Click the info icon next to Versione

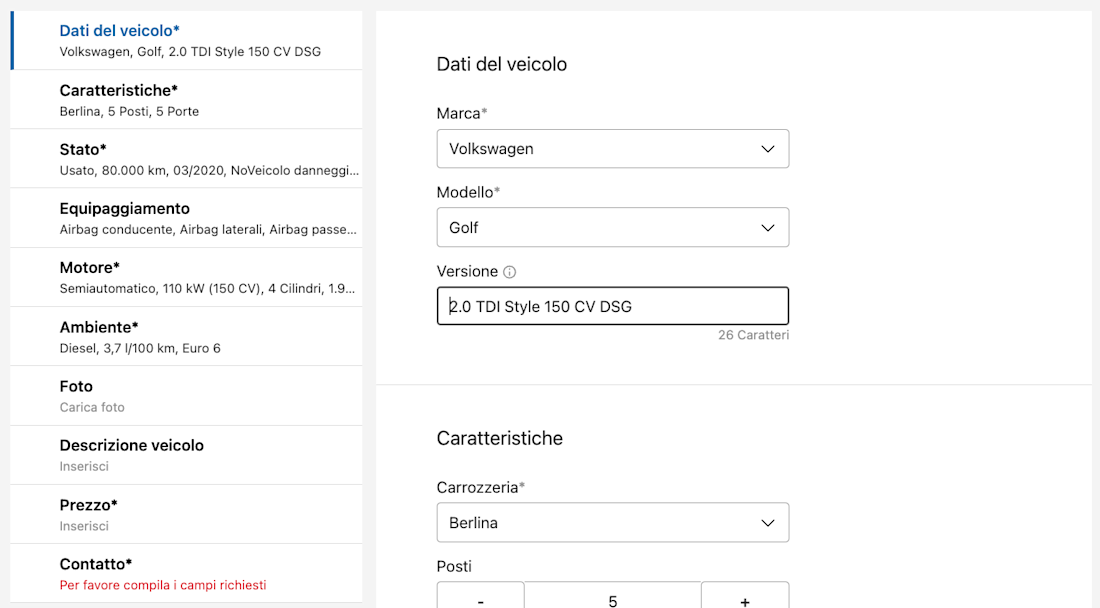(510, 272)
